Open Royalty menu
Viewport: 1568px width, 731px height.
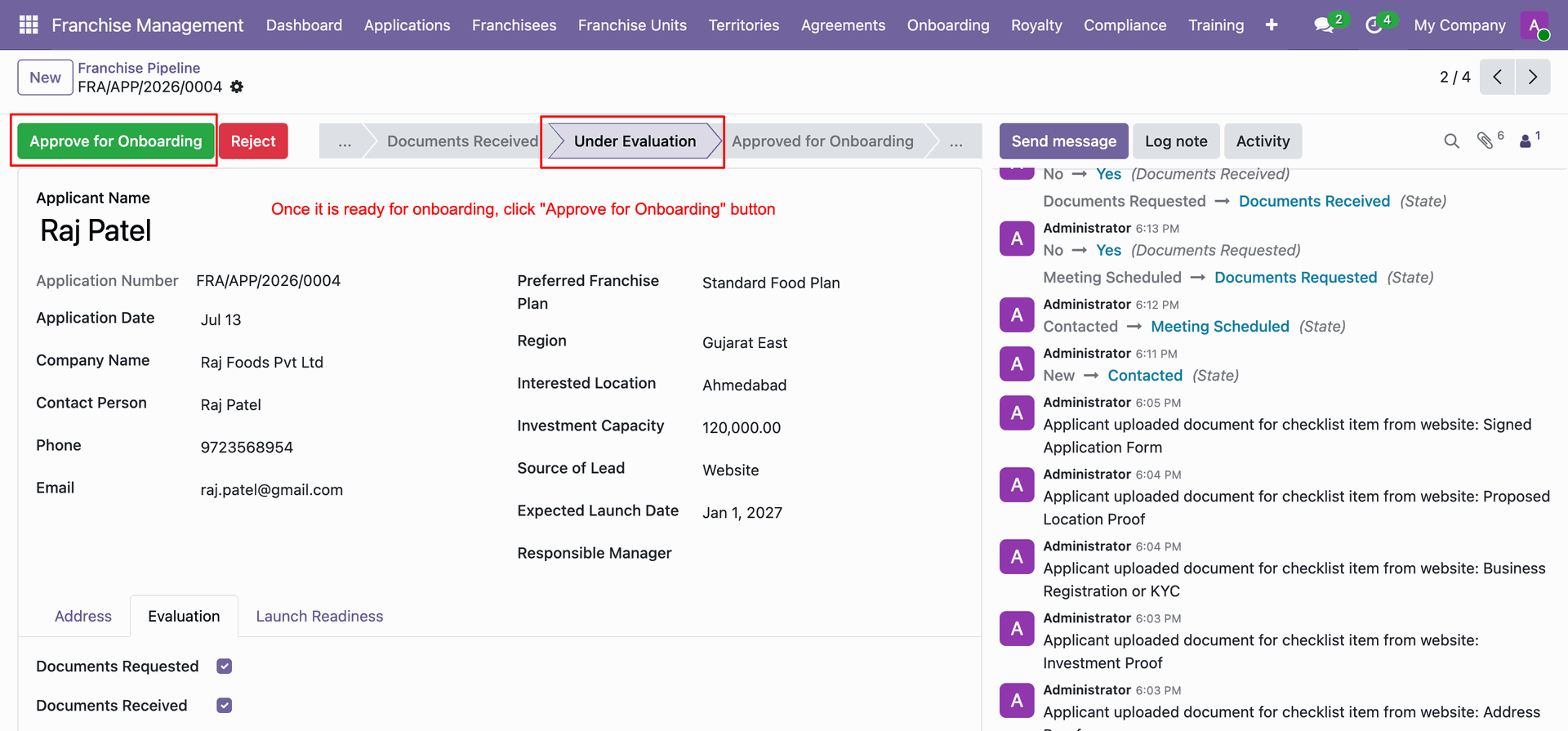[x=1036, y=25]
